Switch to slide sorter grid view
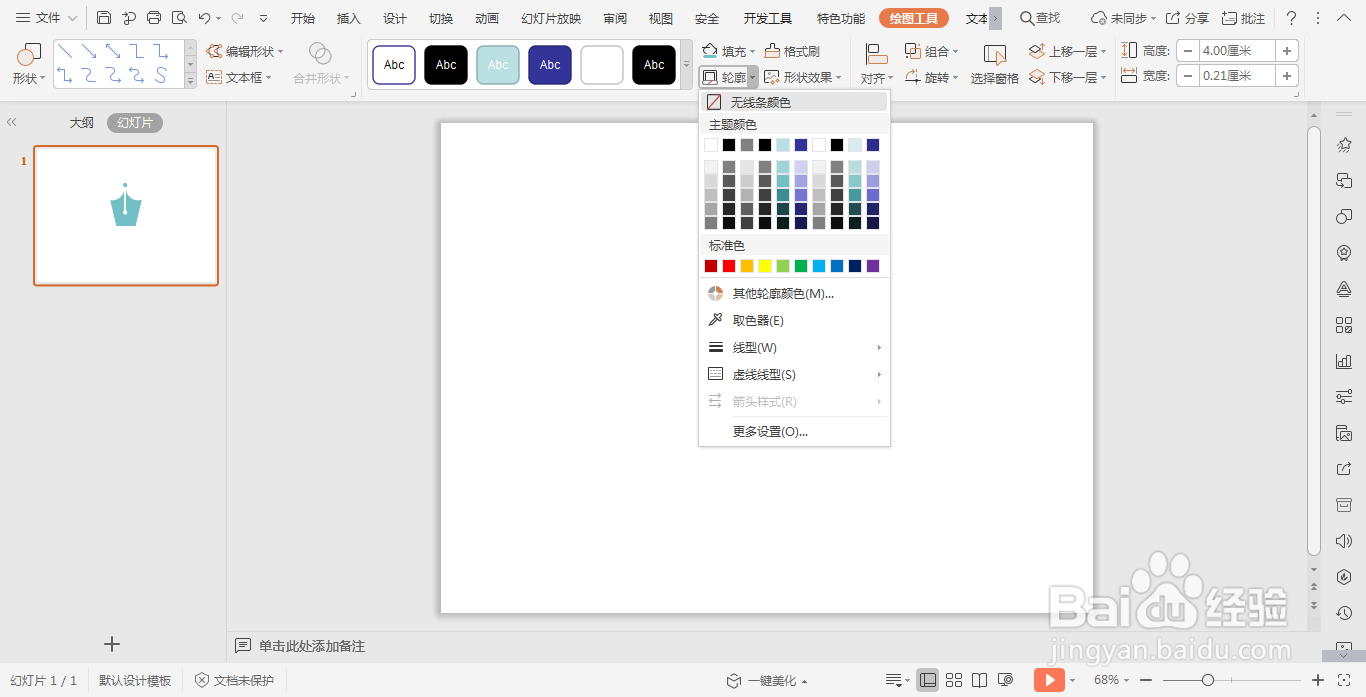Viewport: 1366px width, 697px height. tap(954, 680)
